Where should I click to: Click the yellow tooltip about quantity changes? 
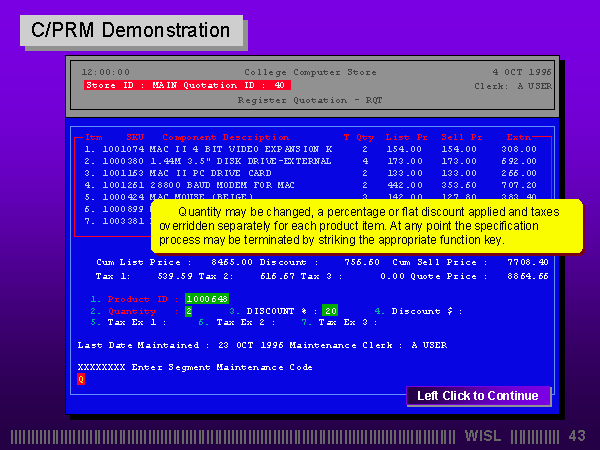[x=367, y=226]
